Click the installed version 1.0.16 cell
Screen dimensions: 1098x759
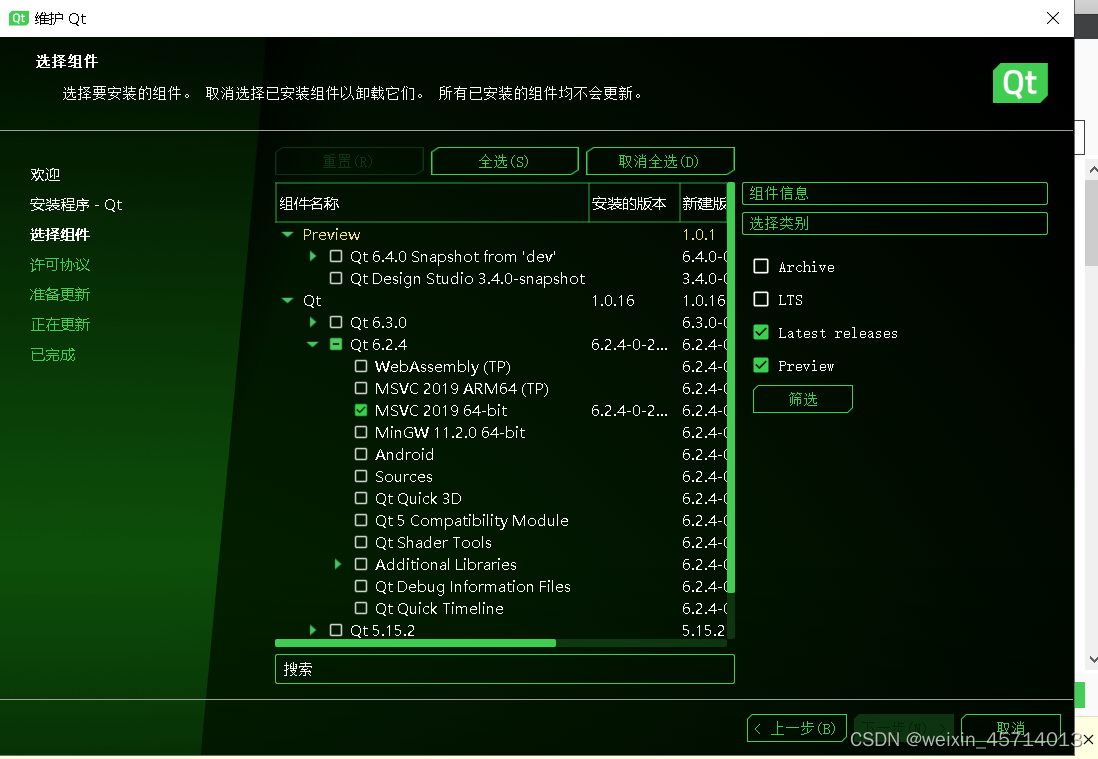click(x=613, y=300)
